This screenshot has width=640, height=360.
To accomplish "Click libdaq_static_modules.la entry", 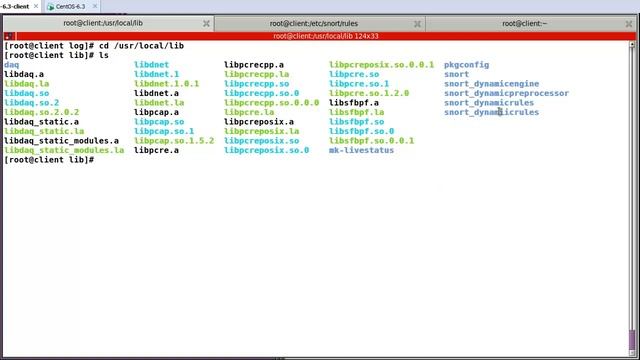I will [64, 150].
